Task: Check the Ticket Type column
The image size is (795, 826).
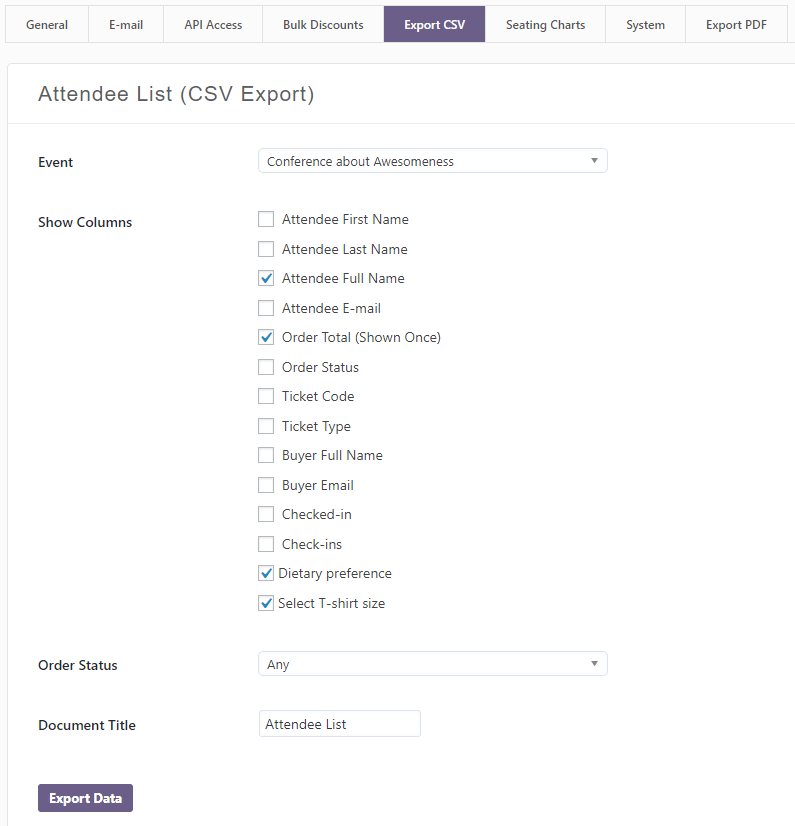Action: tap(266, 426)
